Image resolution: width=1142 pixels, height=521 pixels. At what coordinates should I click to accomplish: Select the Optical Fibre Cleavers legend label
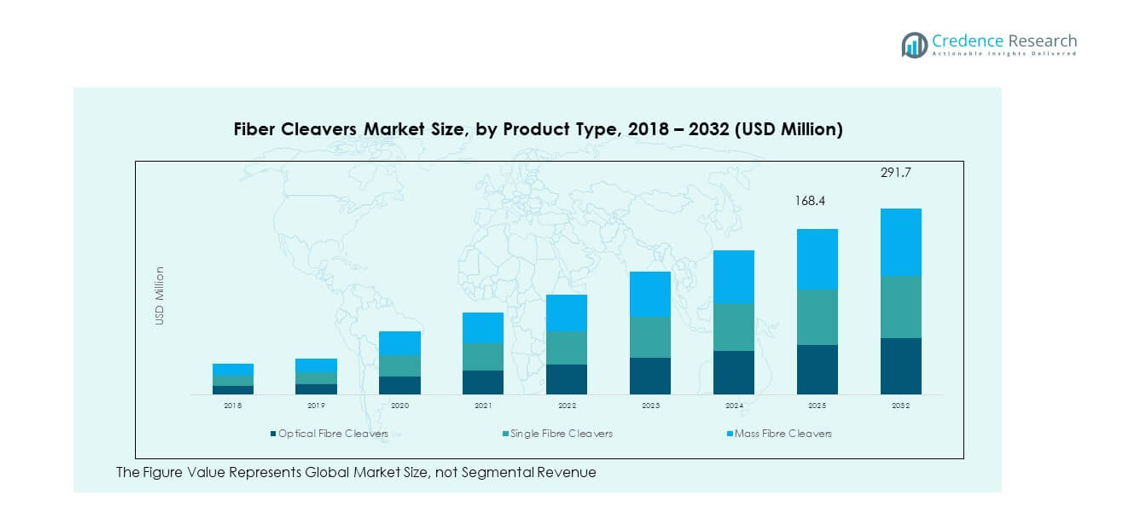[333, 434]
